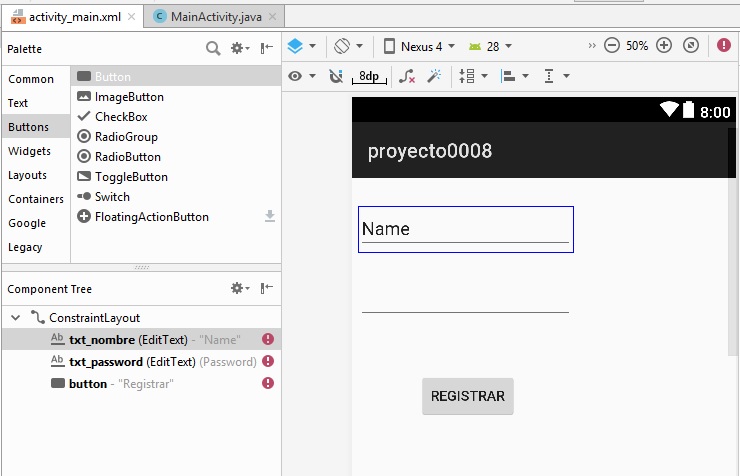
Task: Open the API 28 version dropdown
Action: [490, 46]
